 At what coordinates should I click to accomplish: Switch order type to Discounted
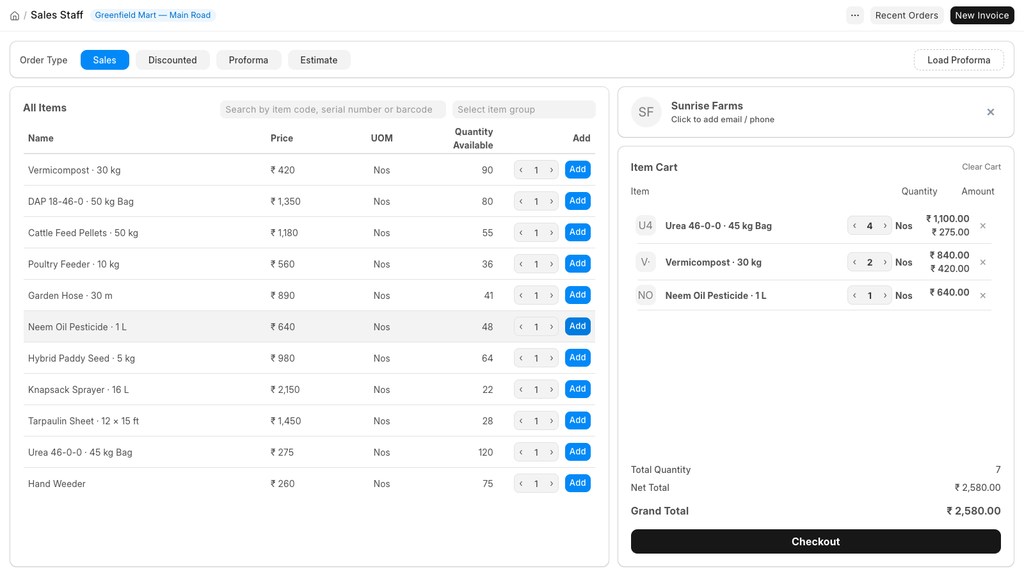click(172, 59)
